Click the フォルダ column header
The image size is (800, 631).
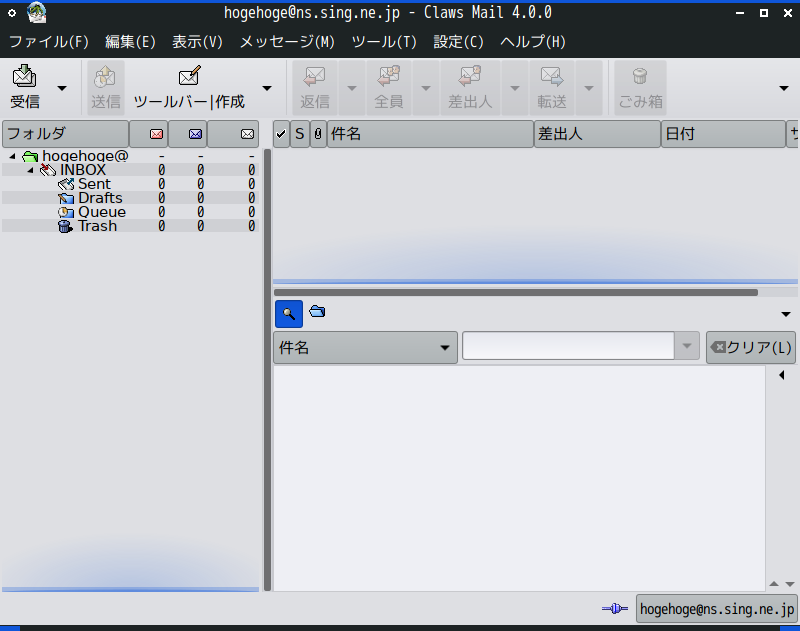coord(65,134)
